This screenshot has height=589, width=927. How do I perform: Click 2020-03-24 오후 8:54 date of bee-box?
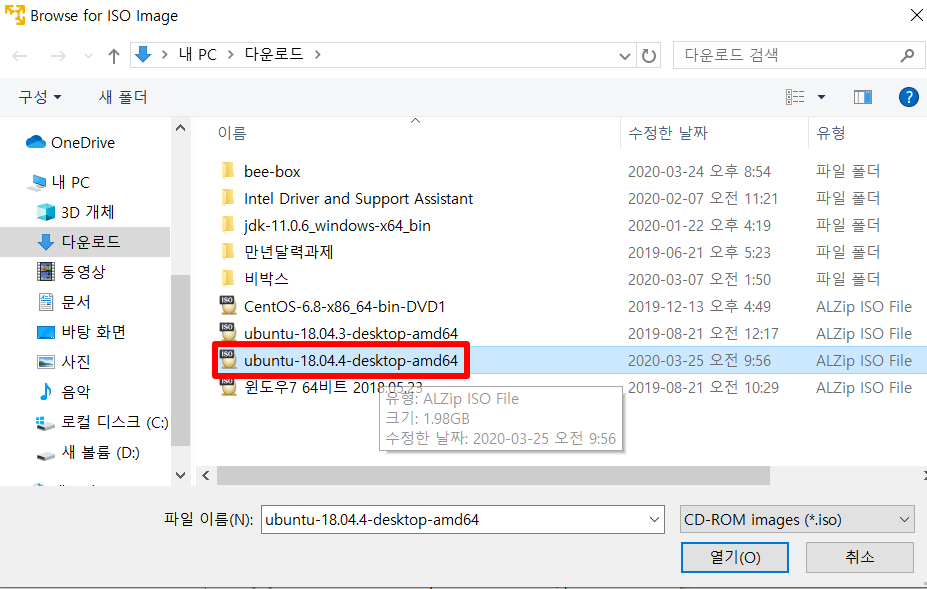(699, 171)
